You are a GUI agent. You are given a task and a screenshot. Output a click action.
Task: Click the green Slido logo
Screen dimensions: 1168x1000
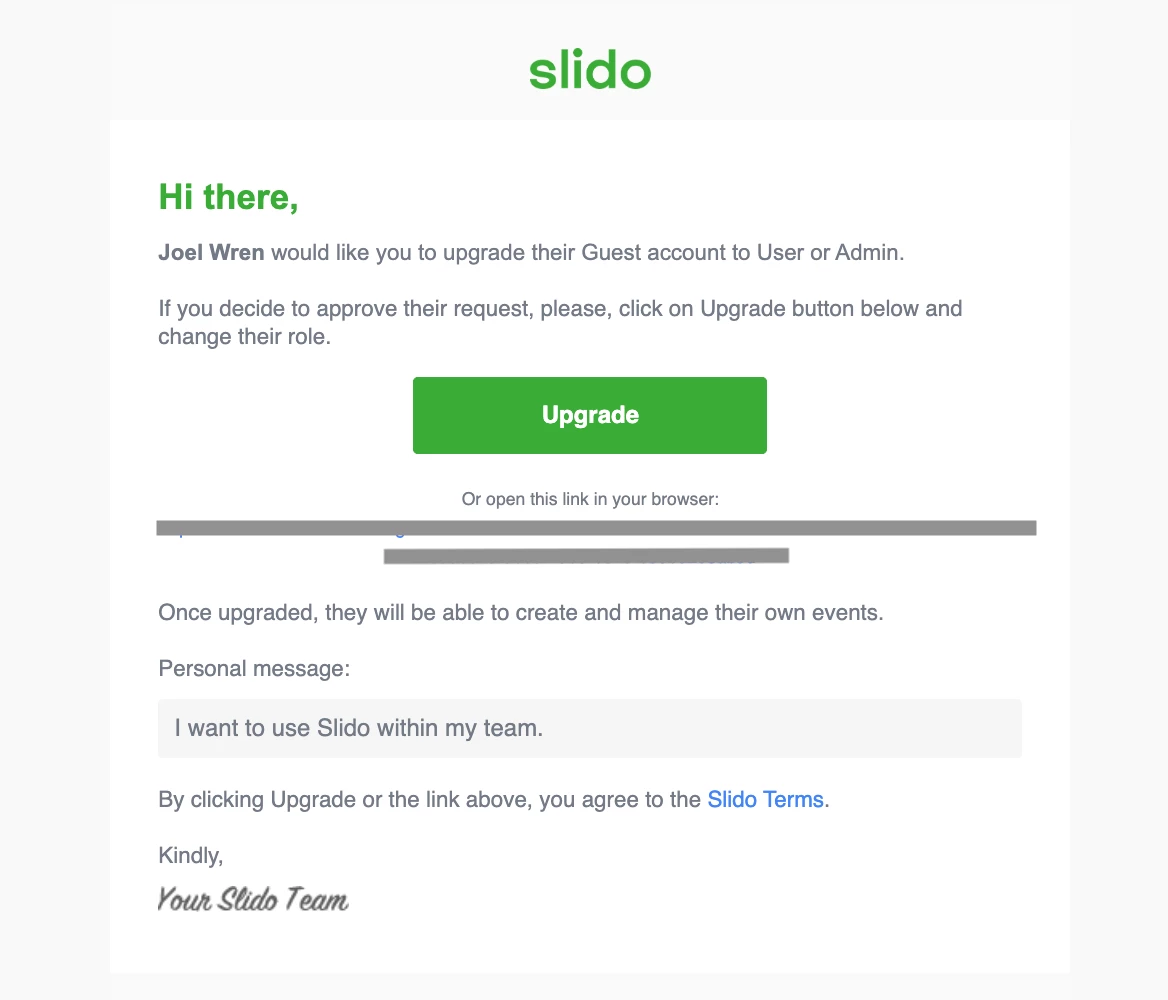coord(590,70)
